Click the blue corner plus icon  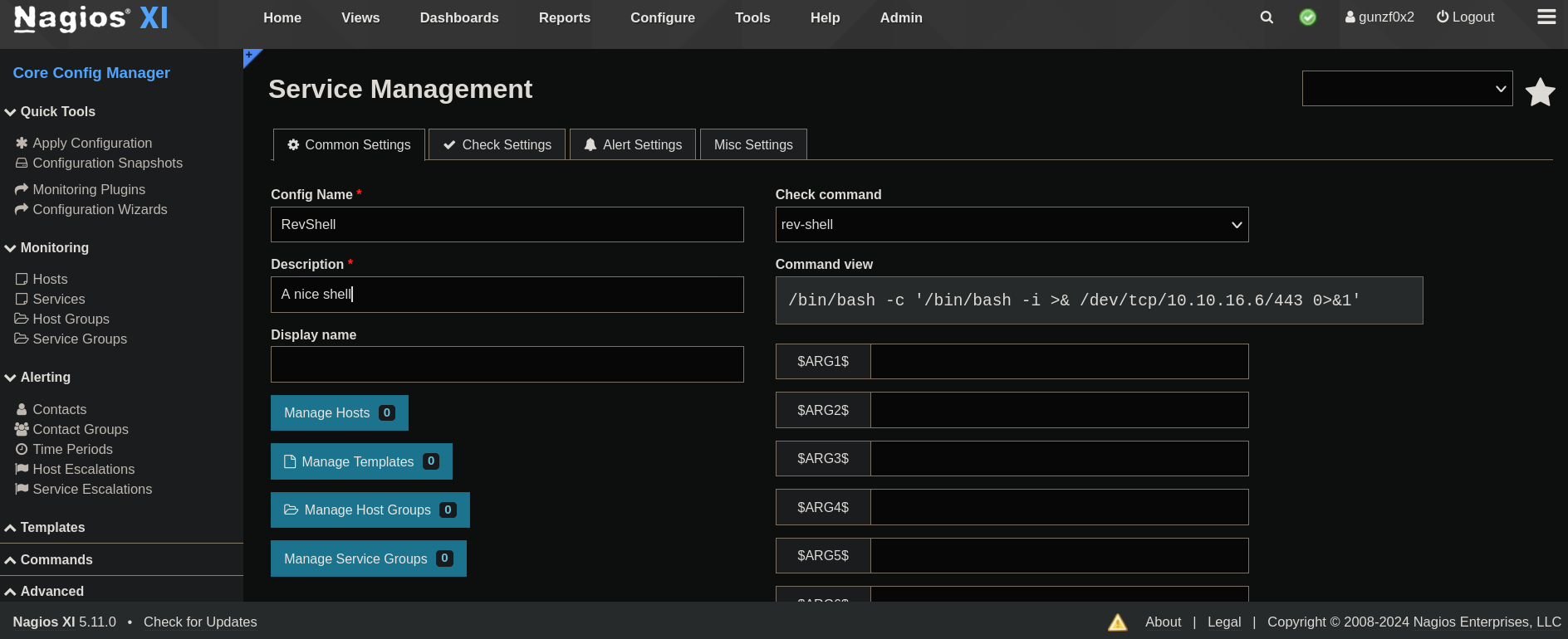249,56
